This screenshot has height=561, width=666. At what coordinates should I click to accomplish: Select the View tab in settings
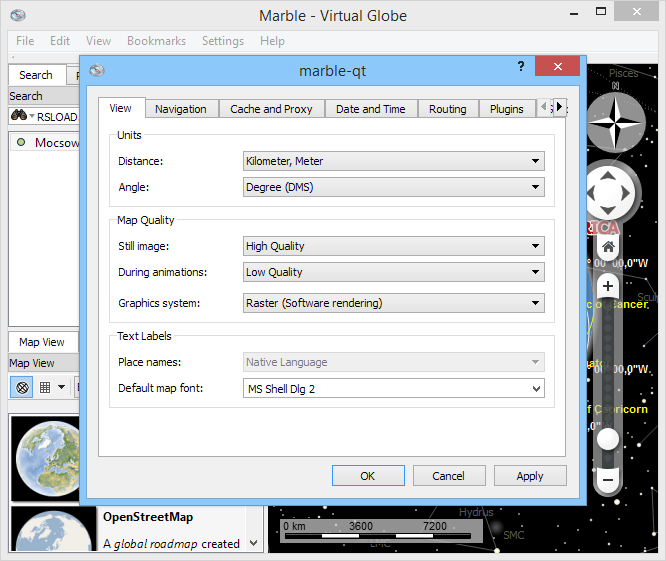pos(121,108)
